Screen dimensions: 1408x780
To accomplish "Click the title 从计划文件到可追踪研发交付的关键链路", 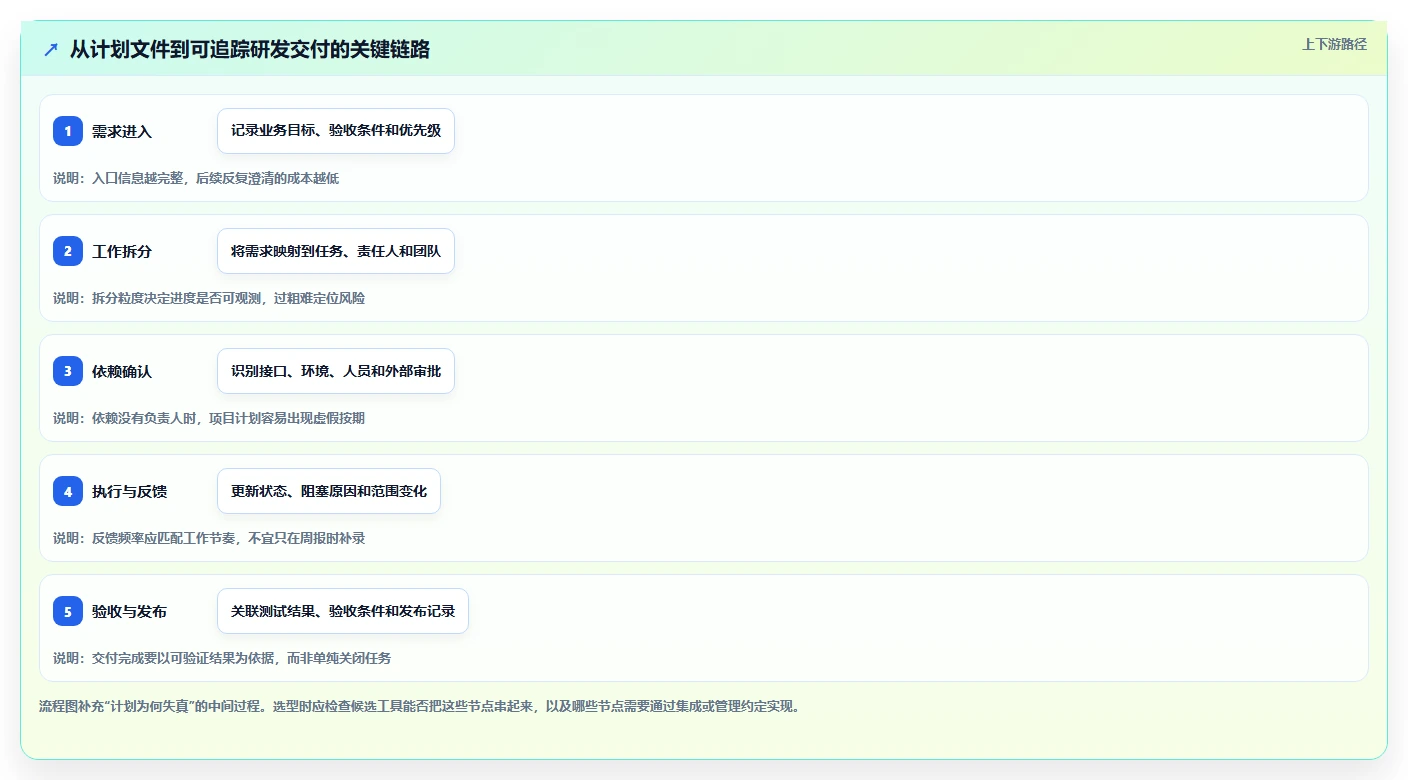I will click(250, 50).
